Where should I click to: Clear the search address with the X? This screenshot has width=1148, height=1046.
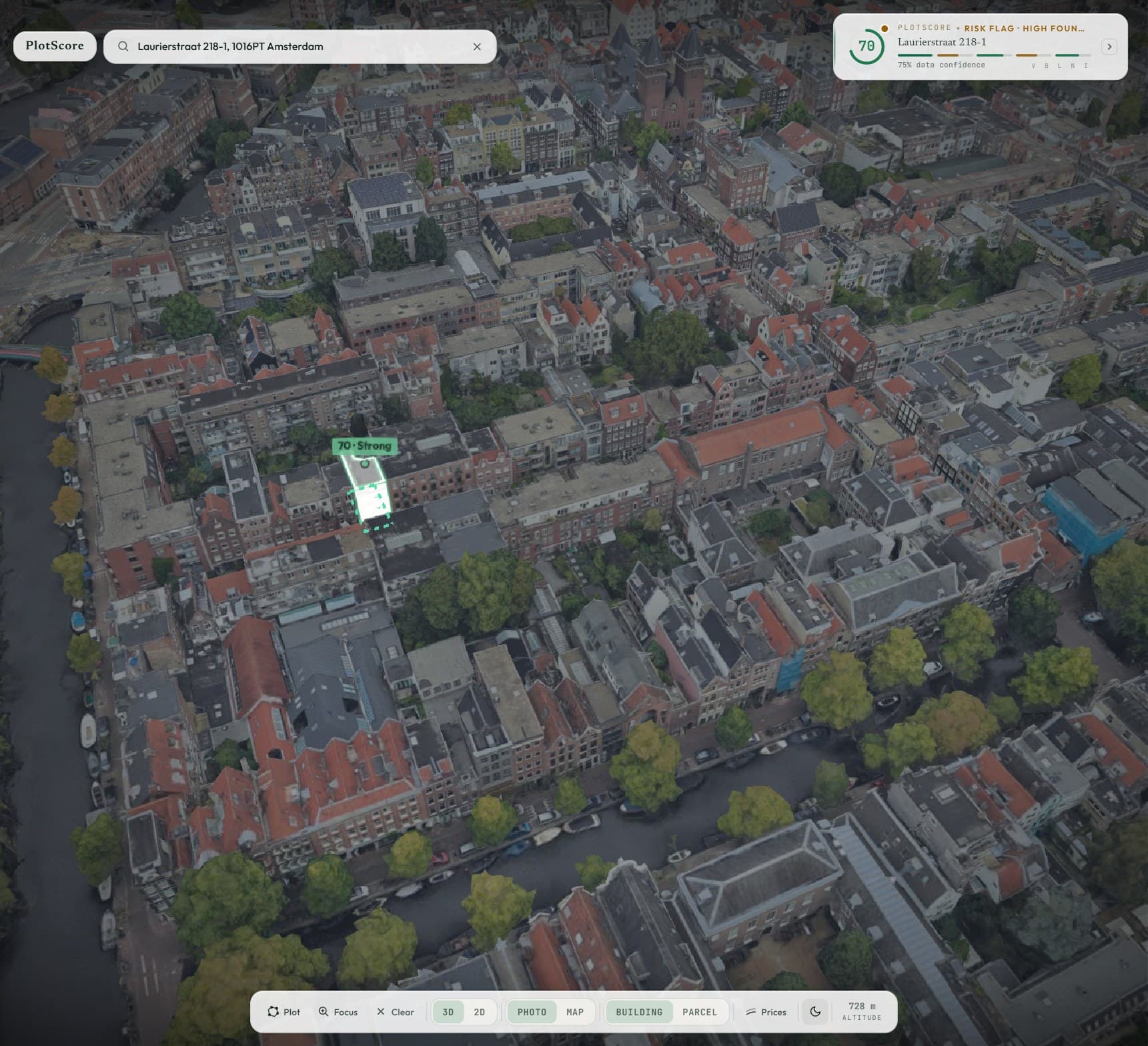[x=477, y=47]
